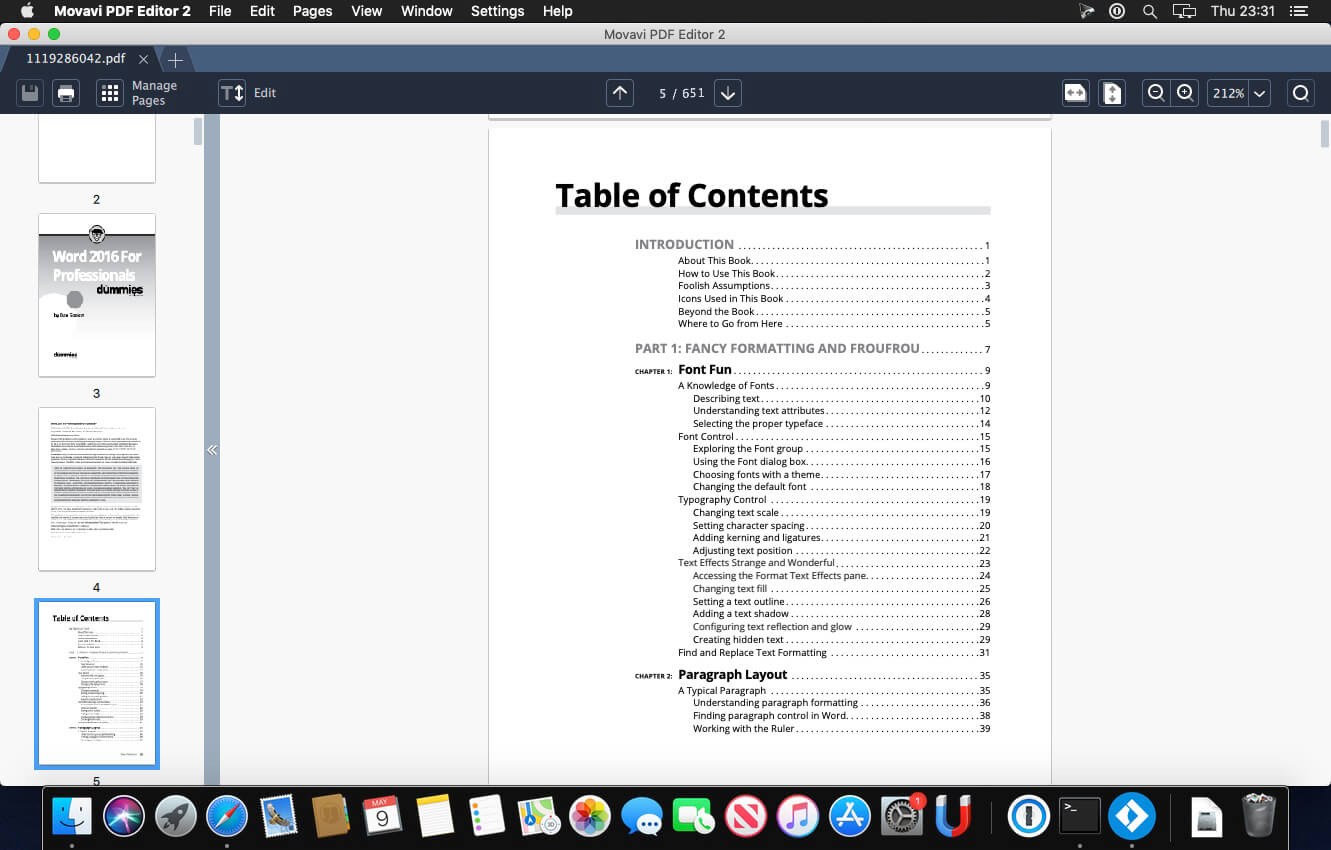1331x850 pixels.
Task: Open Photos from the Dock
Action: (590, 816)
